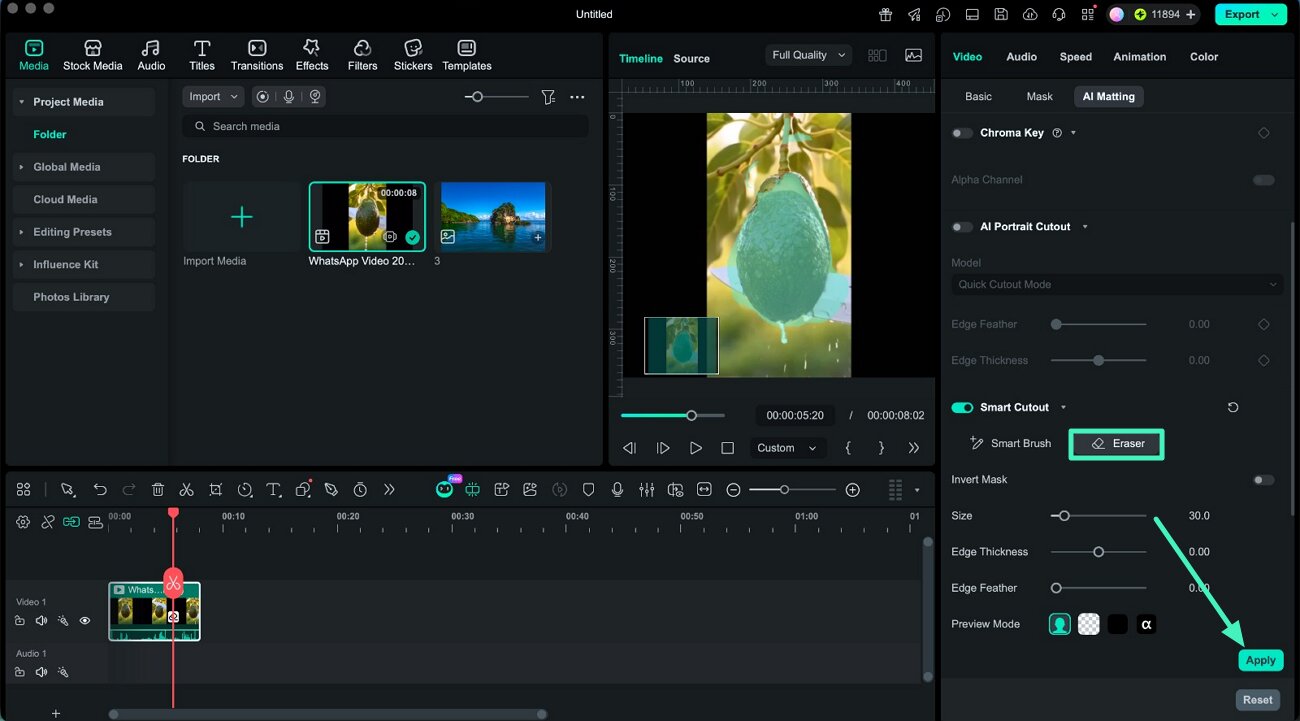
Task: Record voiceover using timeline microphone icon
Action: pyautogui.click(x=617, y=489)
